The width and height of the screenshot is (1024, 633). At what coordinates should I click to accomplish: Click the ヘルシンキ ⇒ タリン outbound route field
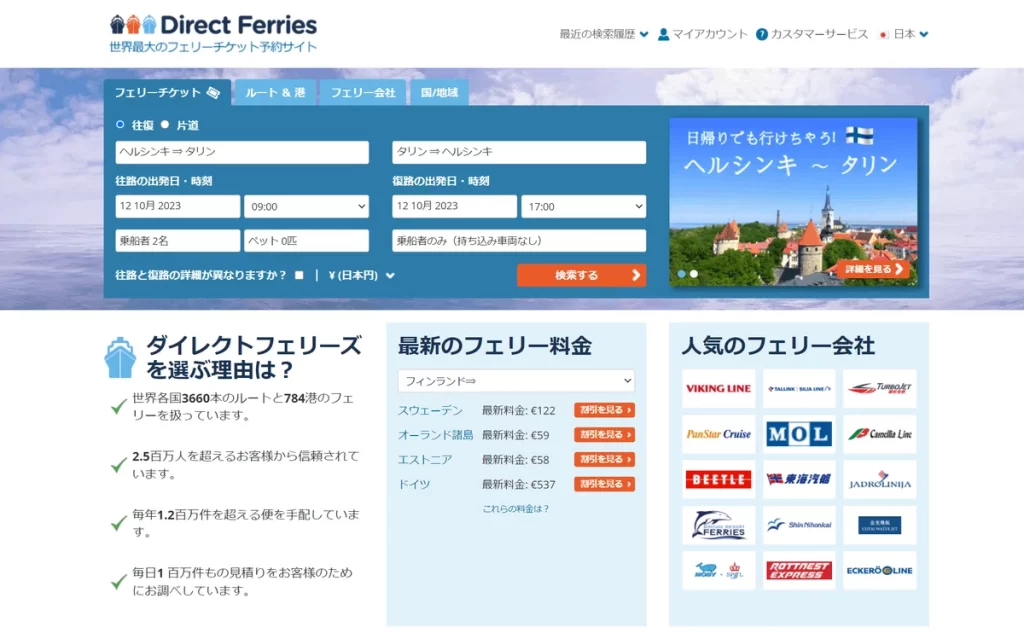point(242,152)
